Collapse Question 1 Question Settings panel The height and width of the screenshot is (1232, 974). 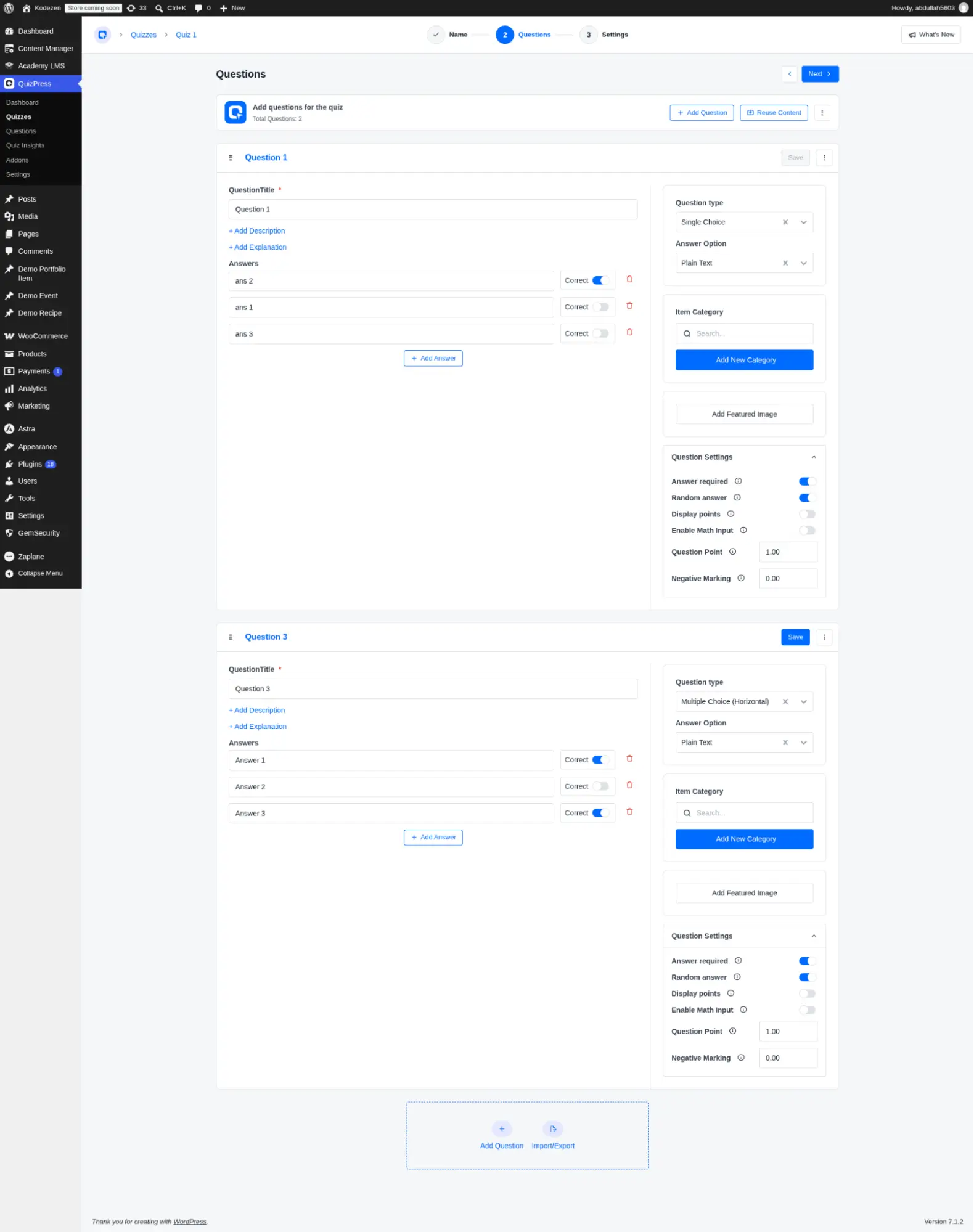pos(814,457)
